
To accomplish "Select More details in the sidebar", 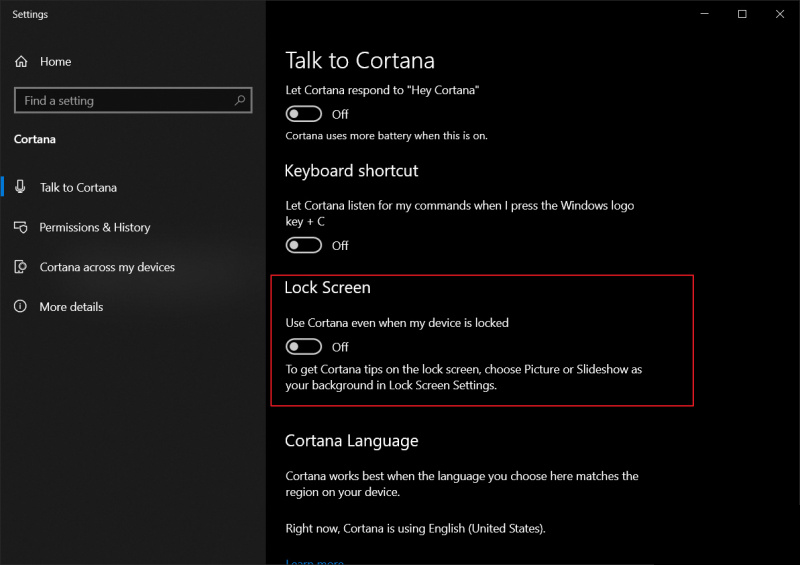I will [x=71, y=307].
